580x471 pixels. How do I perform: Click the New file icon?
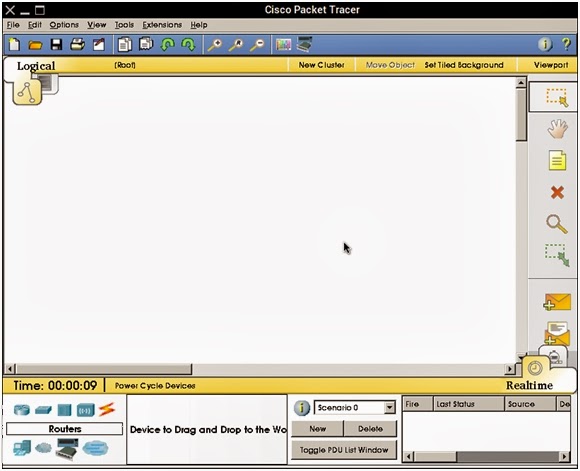coord(14,45)
